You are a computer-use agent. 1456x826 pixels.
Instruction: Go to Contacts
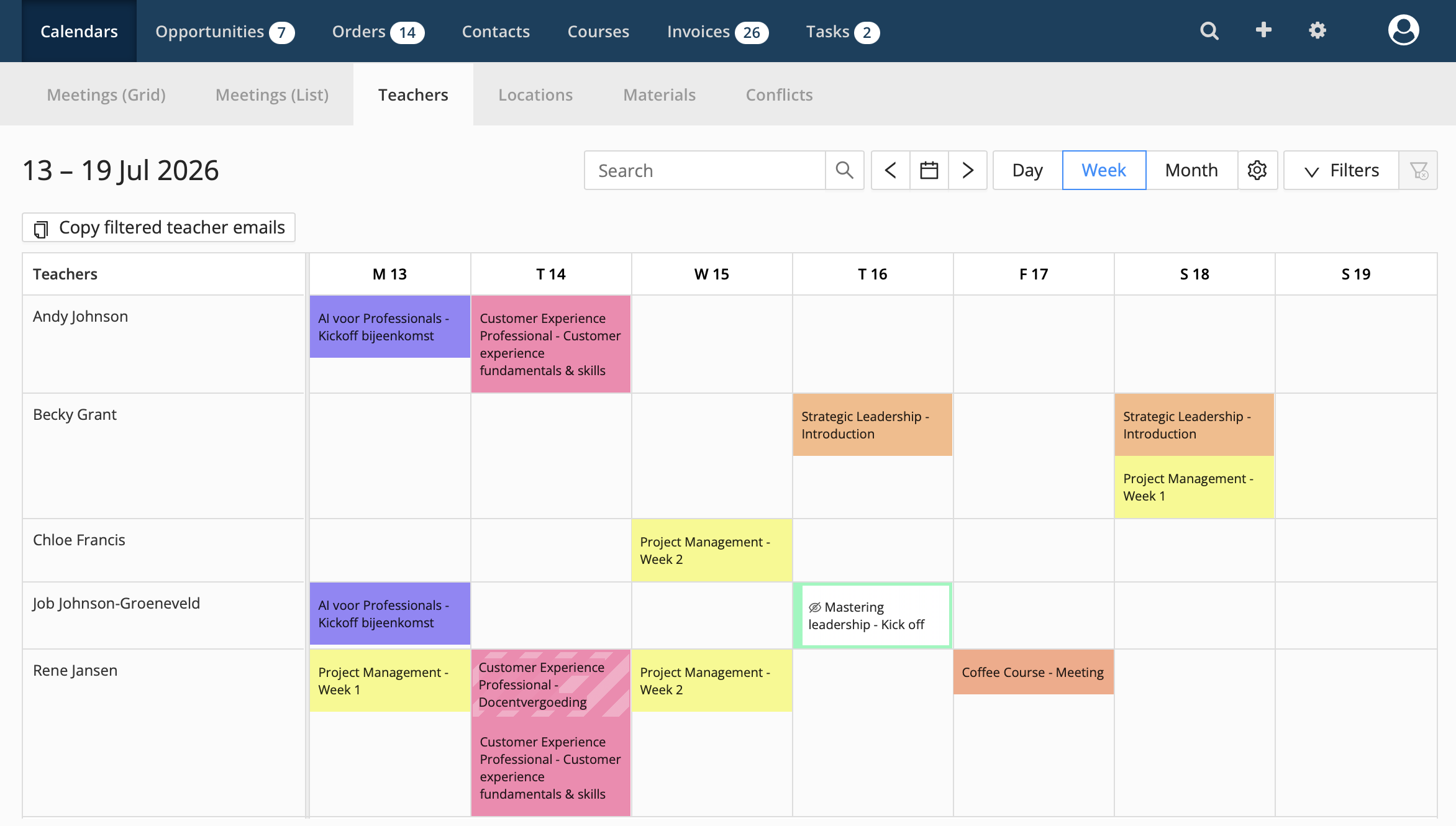pyautogui.click(x=496, y=31)
